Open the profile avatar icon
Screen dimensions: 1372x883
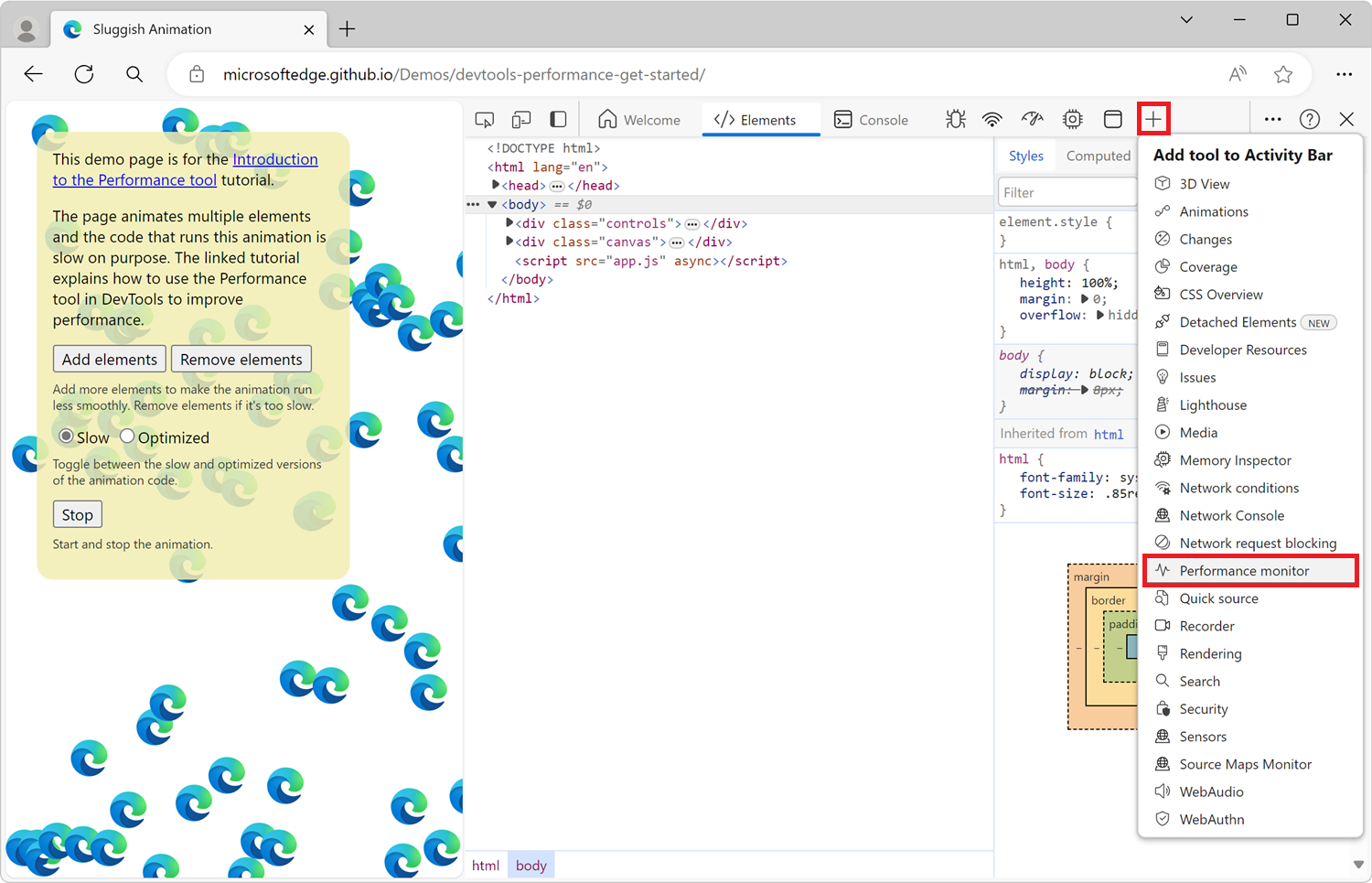pyautogui.click(x=27, y=30)
